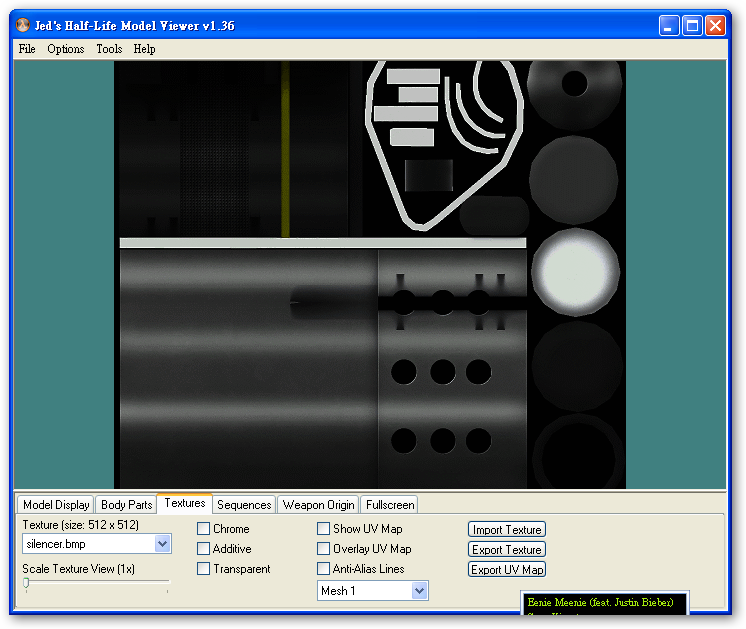Select the Weapon Origin tab
Image resolution: width=746 pixels, height=629 pixels.
pyautogui.click(x=318, y=505)
